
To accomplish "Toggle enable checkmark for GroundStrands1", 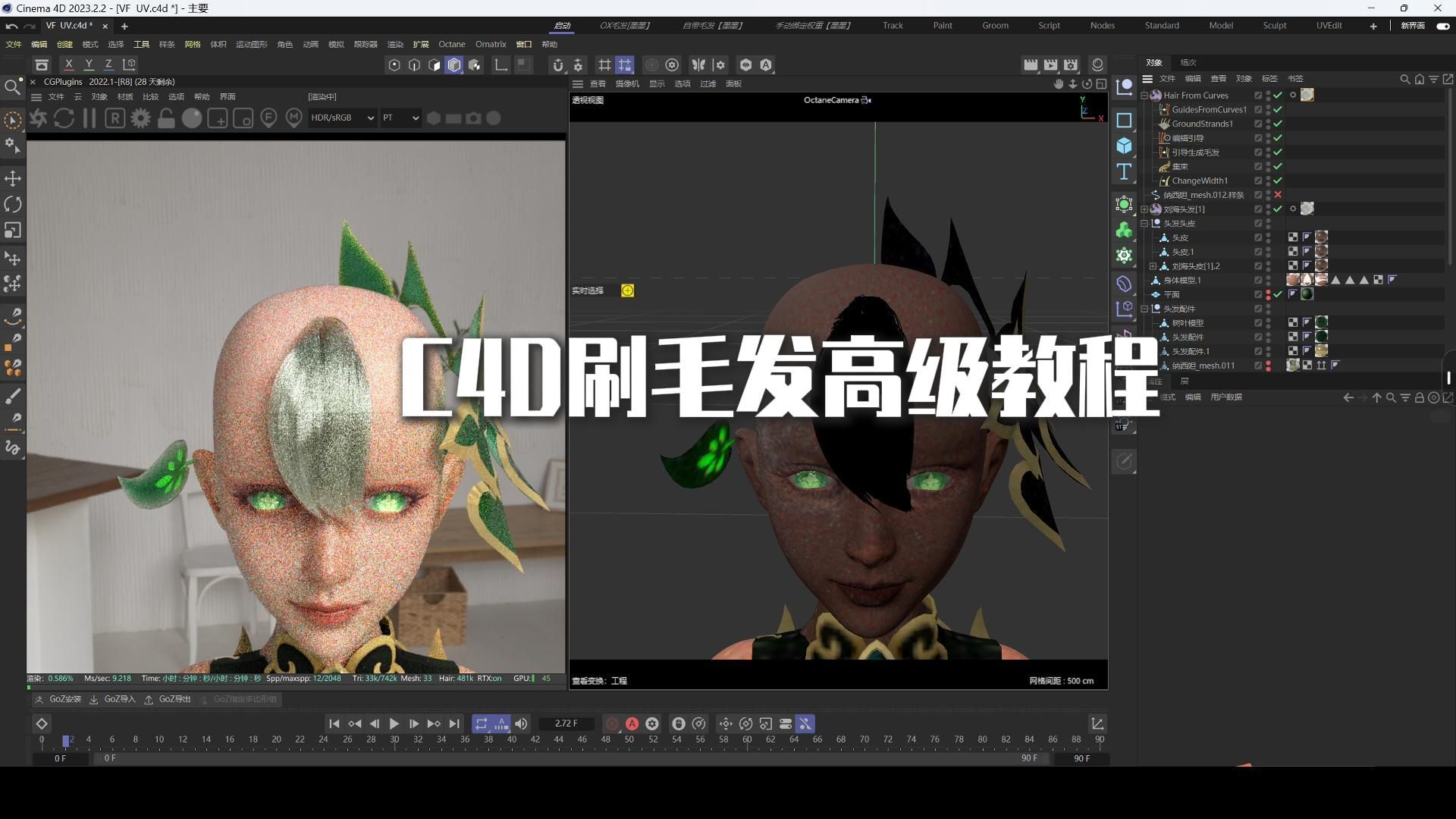I will pyautogui.click(x=1278, y=124).
